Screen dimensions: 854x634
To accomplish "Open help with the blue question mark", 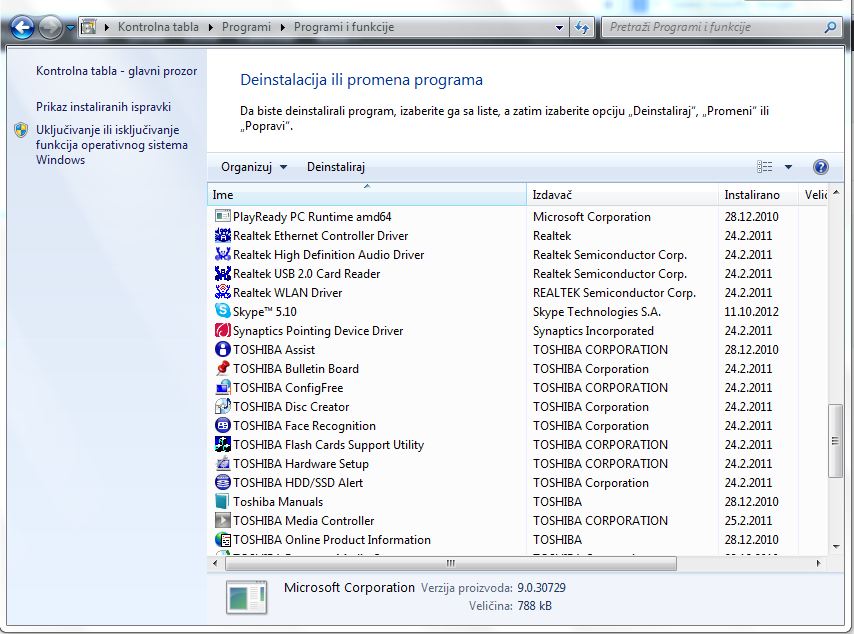I will click(820, 167).
